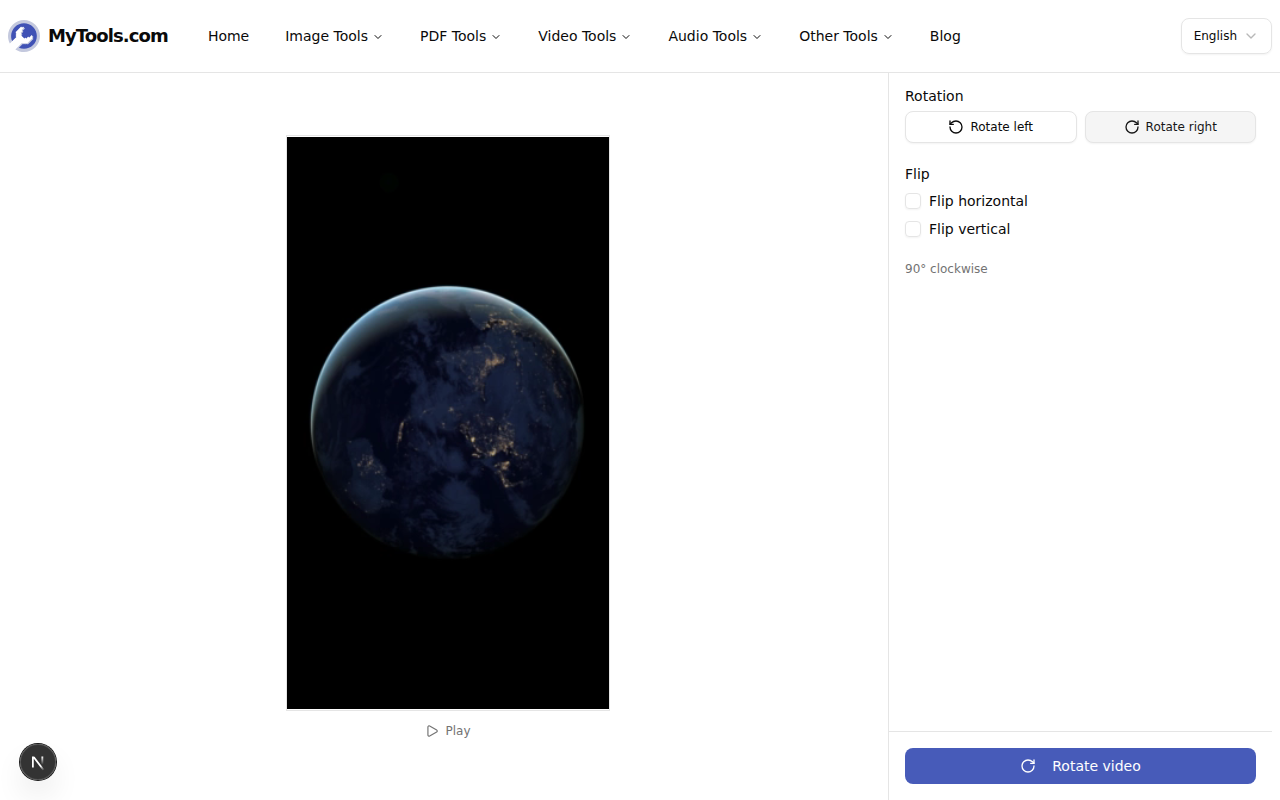This screenshot has height=800, width=1280.
Task: Select the Rotate right button
Action: [x=1170, y=127]
